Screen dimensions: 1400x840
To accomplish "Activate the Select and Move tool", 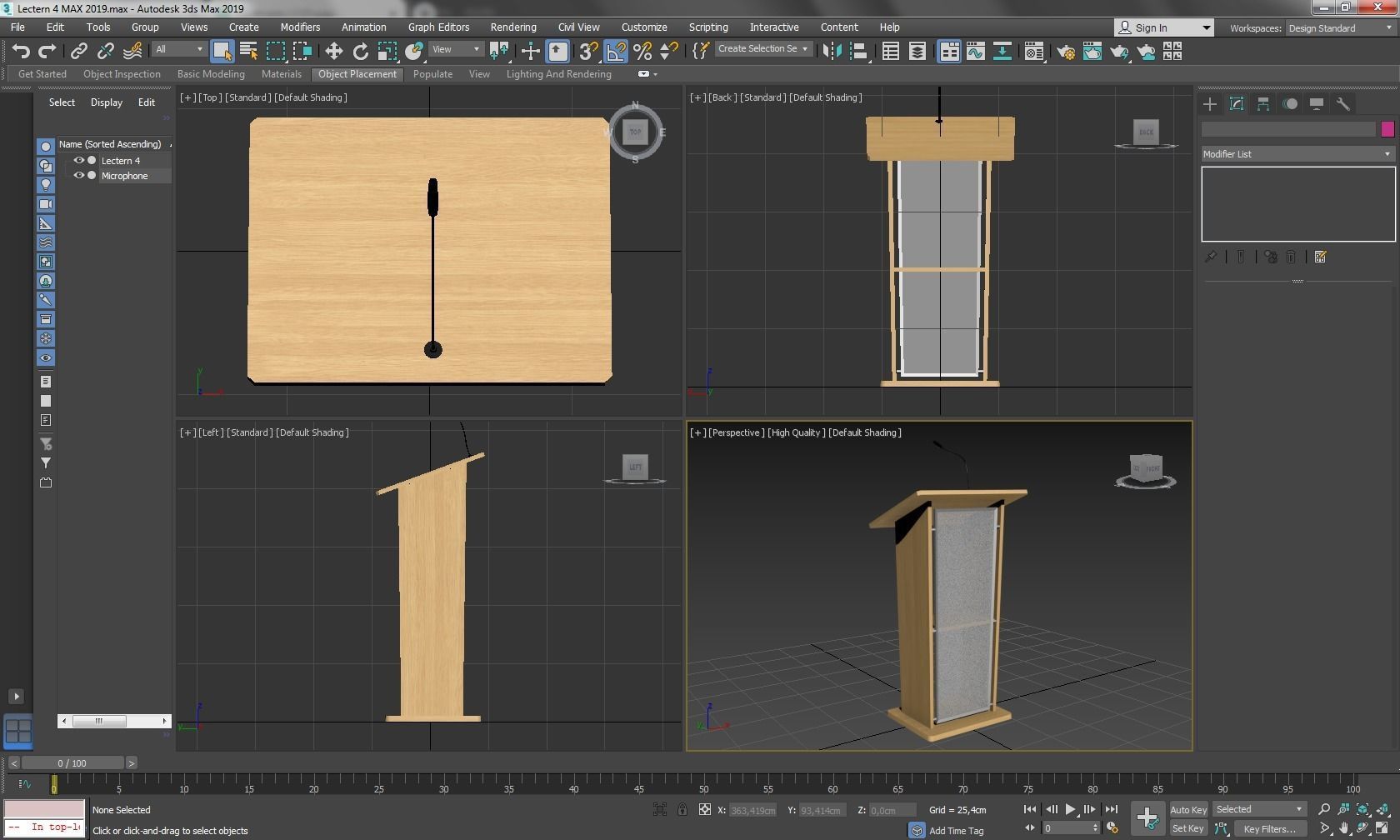I will point(333,52).
